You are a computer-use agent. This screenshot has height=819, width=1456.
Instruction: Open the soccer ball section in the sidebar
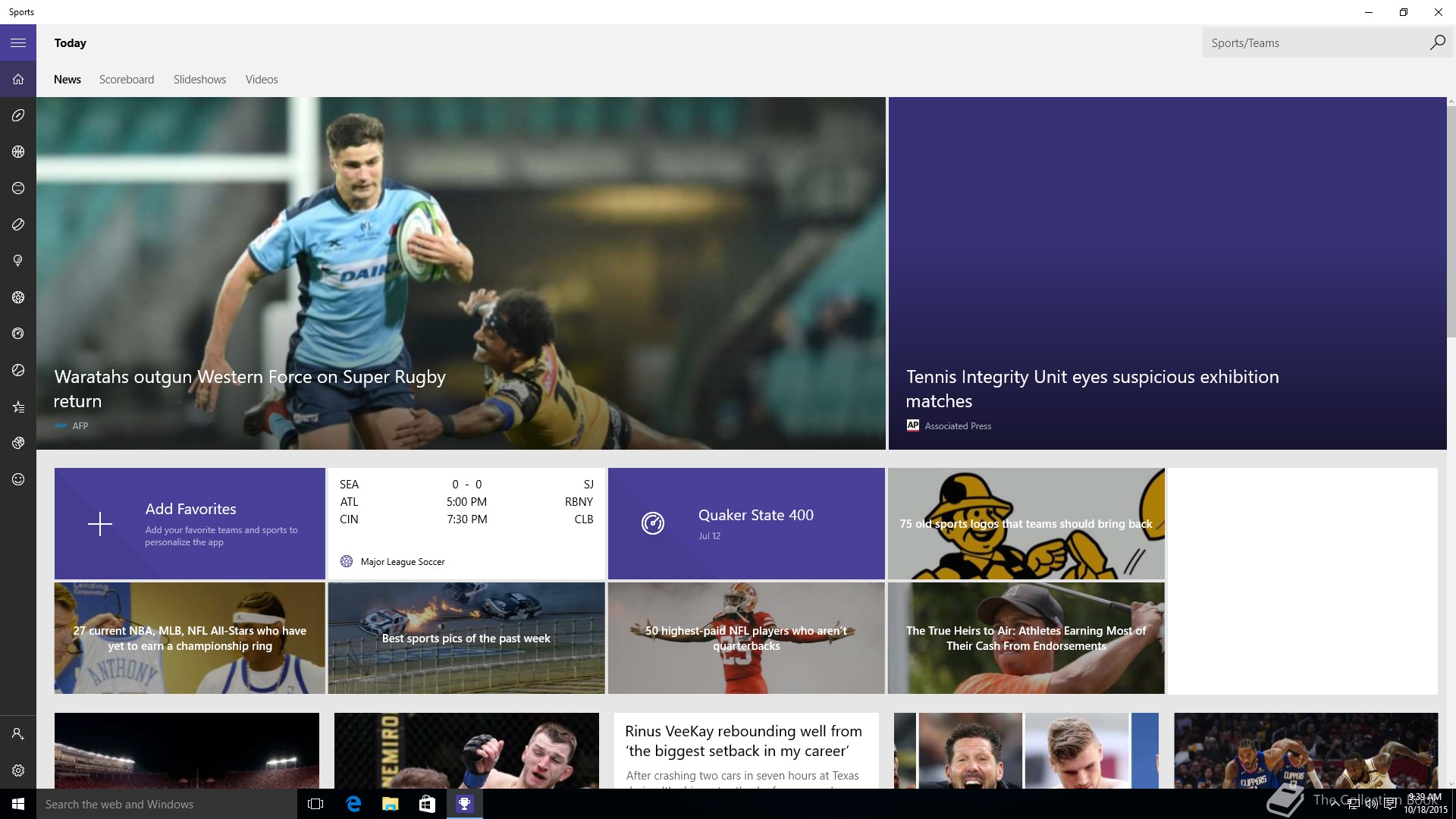(18, 297)
